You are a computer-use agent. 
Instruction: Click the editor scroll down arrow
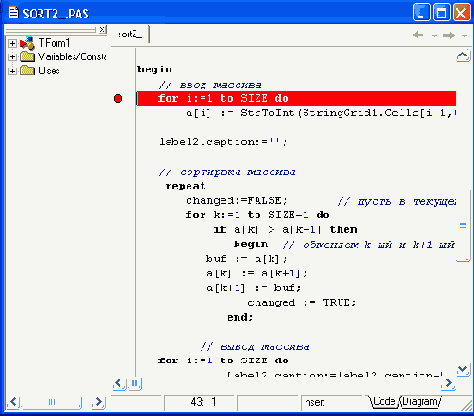(463, 370)
